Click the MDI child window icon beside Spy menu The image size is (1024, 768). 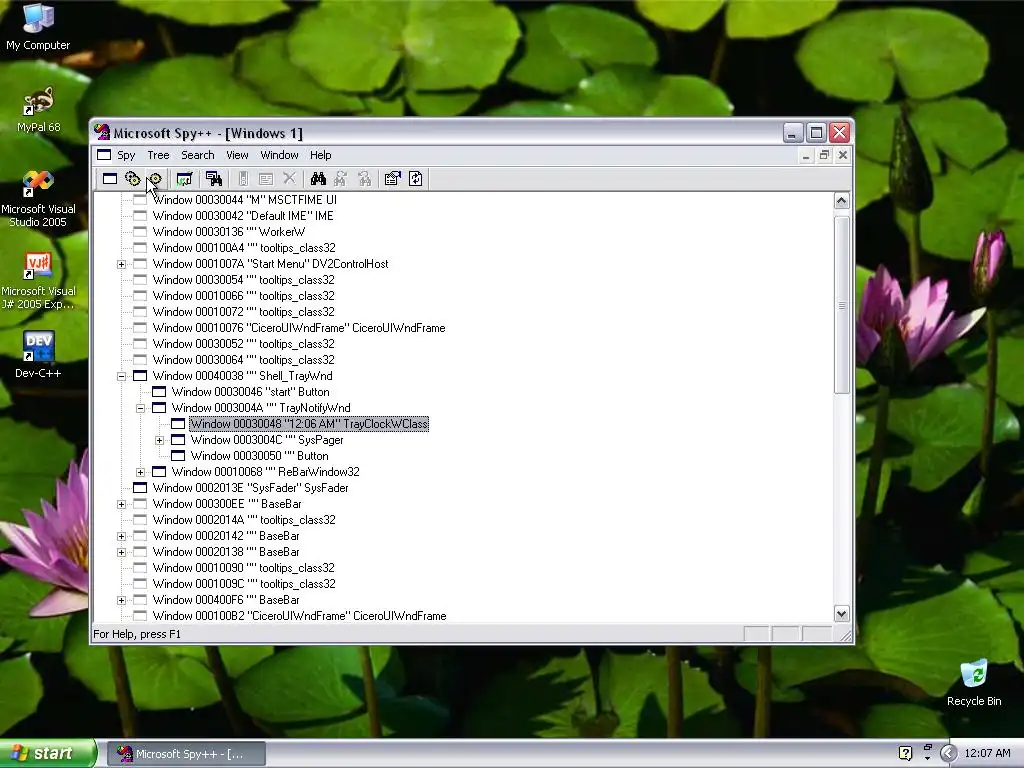point(104,155)
